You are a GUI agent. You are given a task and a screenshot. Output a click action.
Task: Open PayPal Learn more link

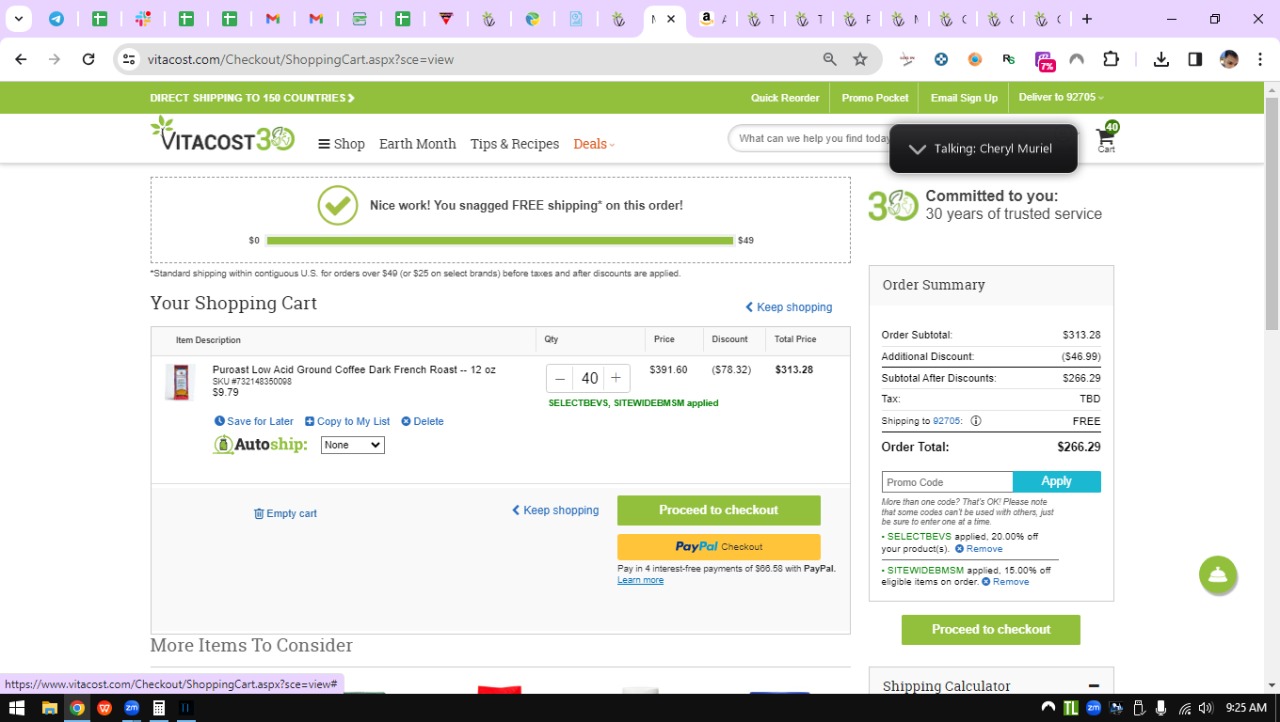click(x=640, y=580)
